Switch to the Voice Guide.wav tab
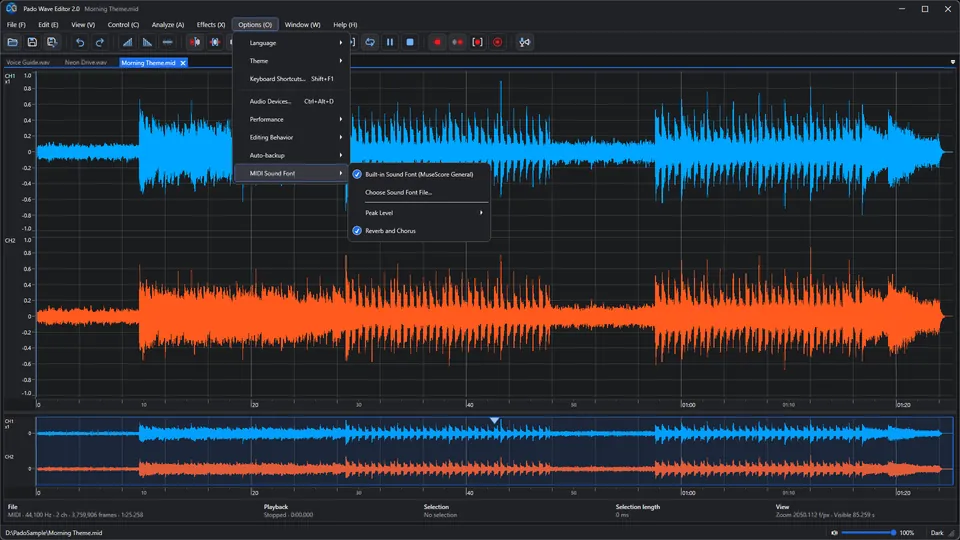960x540 pixels. pyautogui.click(x=28, y=62)
